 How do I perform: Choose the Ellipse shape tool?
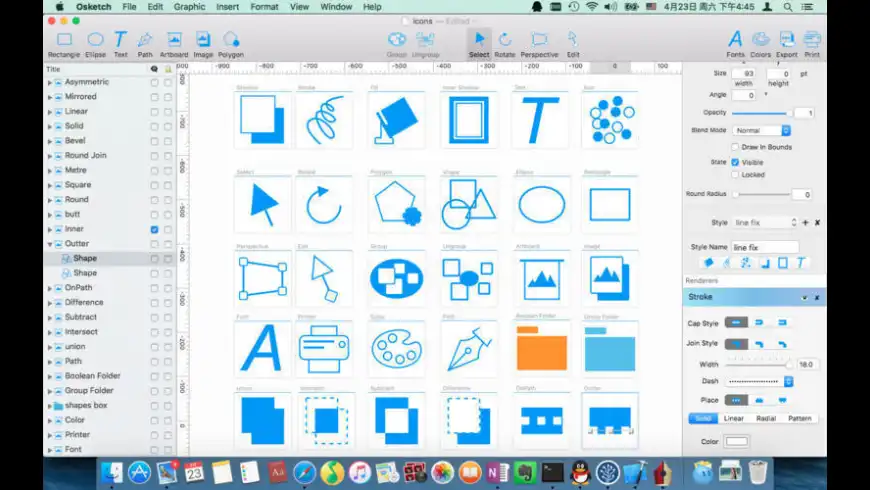tap(95, 41)
